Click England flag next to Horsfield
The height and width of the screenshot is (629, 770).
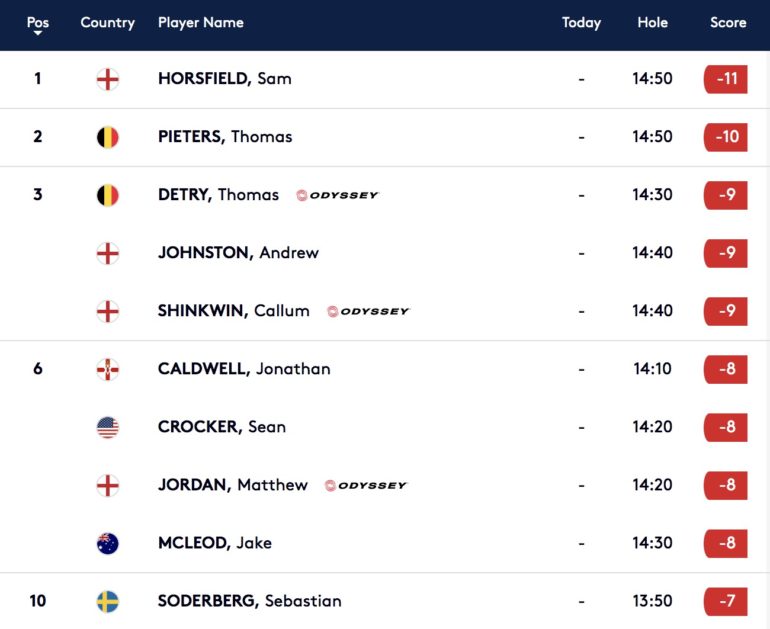[107, 79]
